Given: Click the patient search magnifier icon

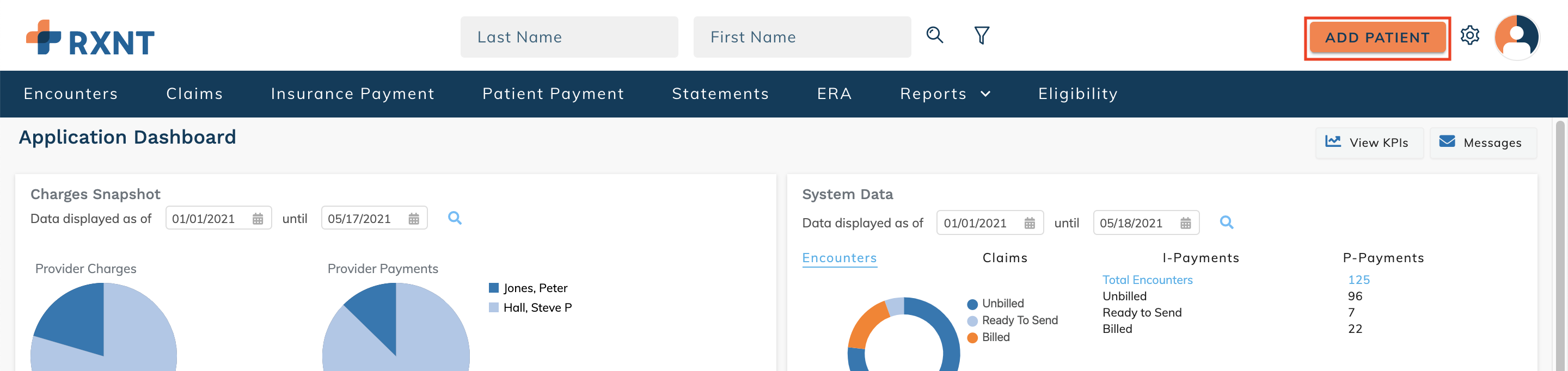Looking at the screenshot, I should click(934, 36).
